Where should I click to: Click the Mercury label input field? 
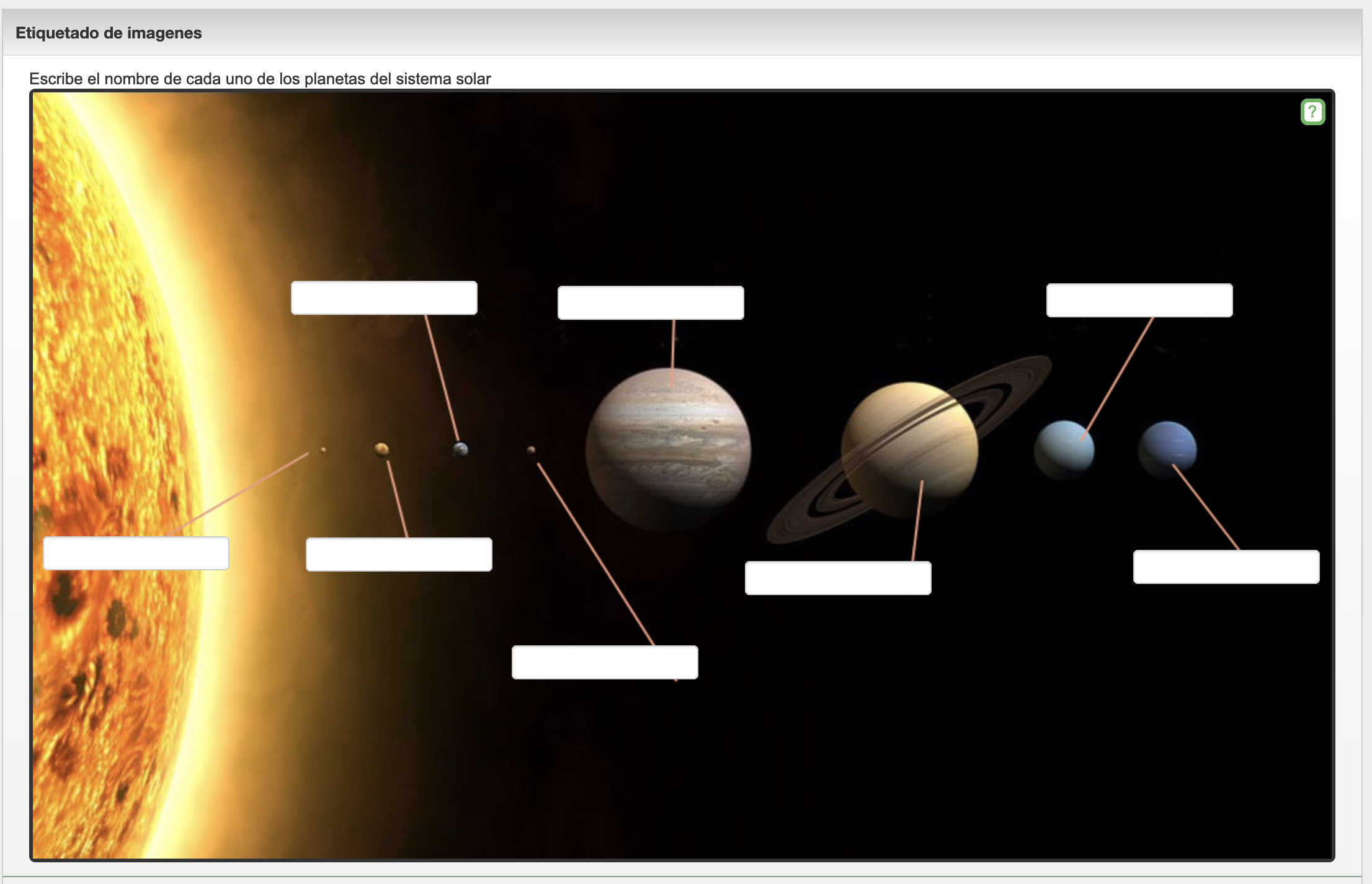[x=136, y=553]
